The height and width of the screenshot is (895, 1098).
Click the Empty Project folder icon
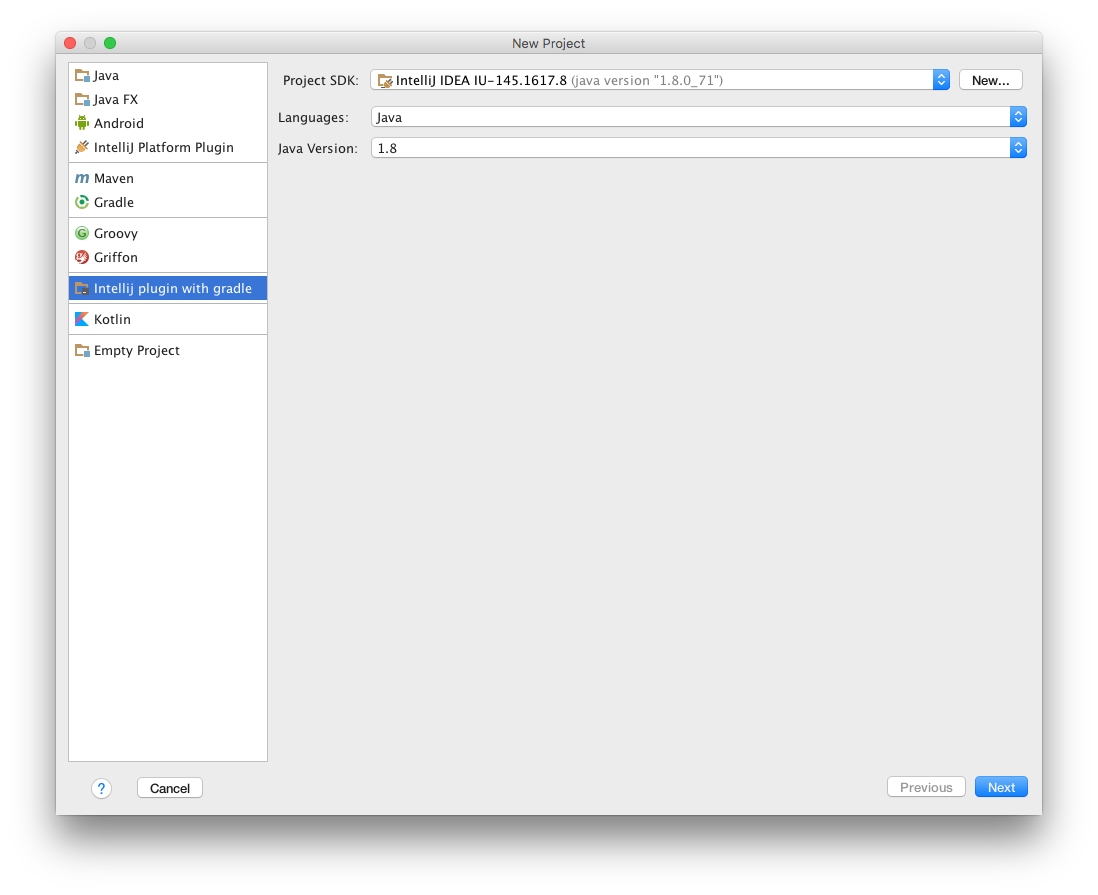82,350
